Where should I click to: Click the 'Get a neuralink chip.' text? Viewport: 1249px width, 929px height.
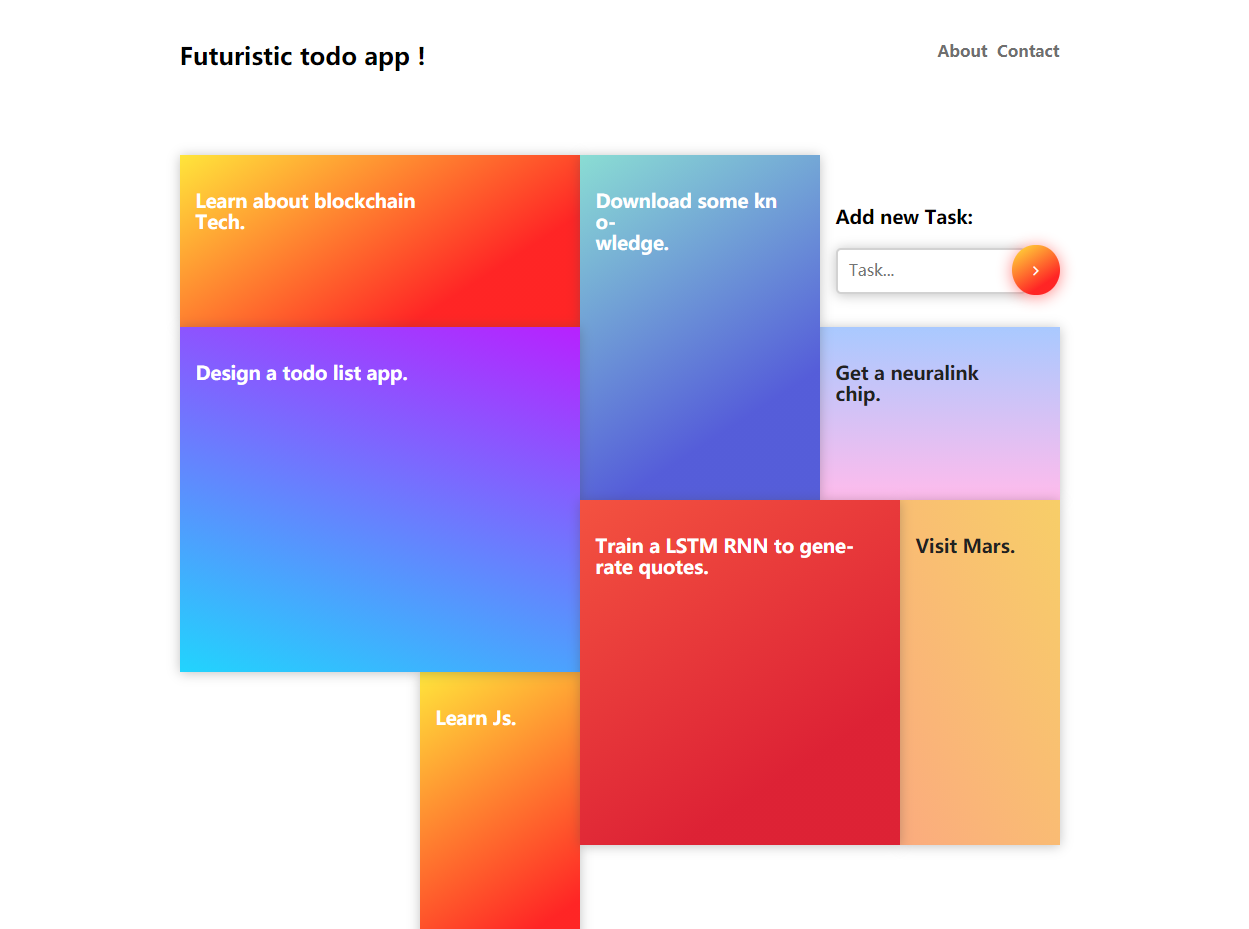point(907,384)
